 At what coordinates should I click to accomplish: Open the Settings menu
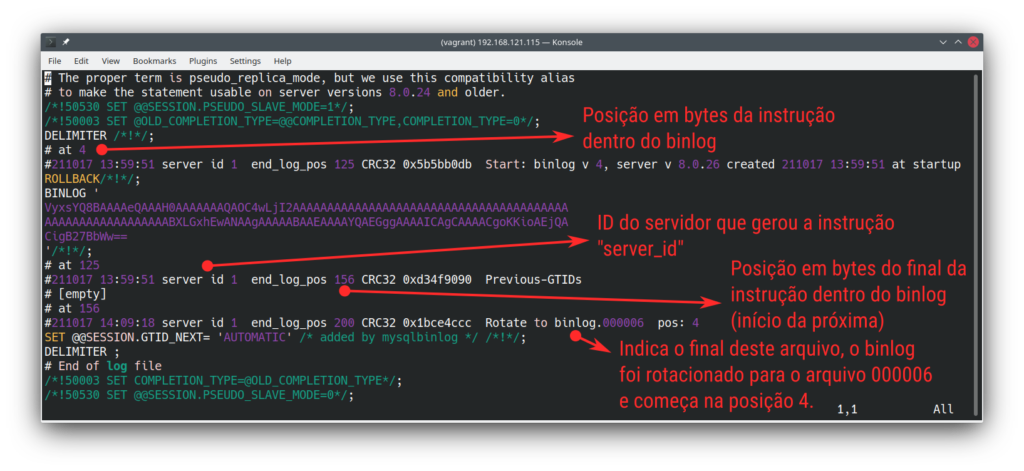(245, 61)
